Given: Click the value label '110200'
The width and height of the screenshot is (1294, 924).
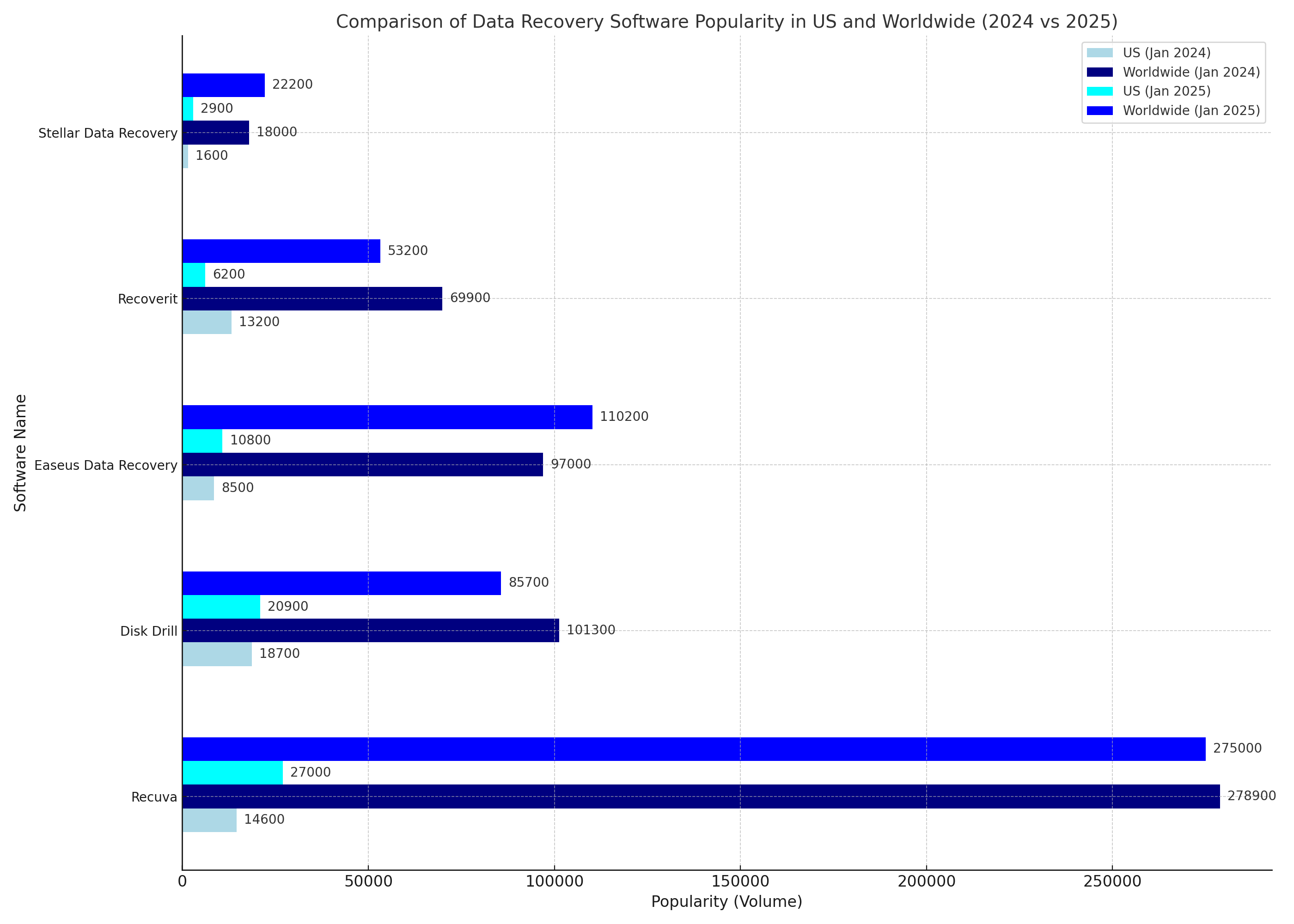Looking at the screenshot, I should point(624,417).
